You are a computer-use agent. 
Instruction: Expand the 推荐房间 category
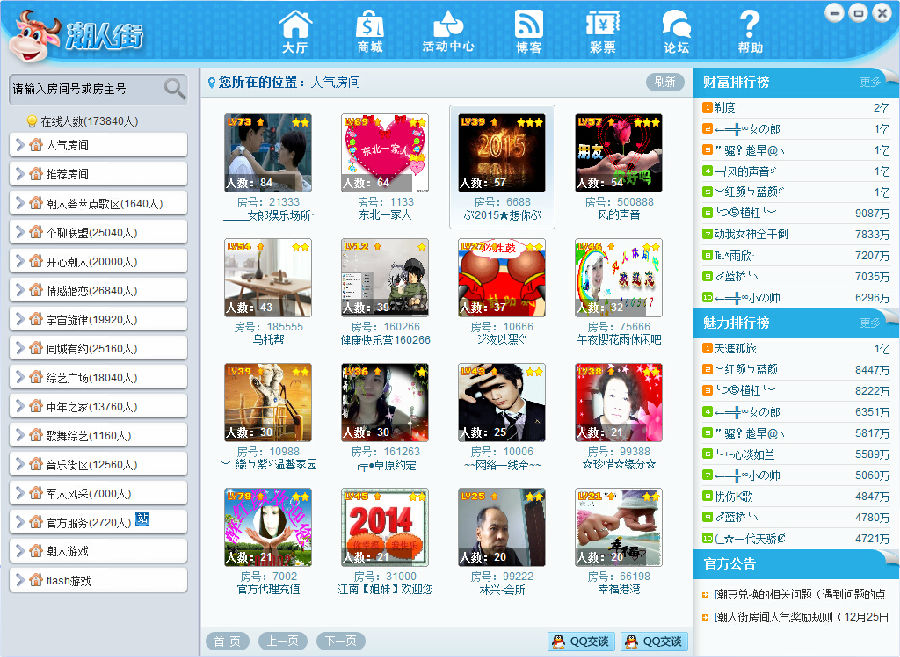20,174
